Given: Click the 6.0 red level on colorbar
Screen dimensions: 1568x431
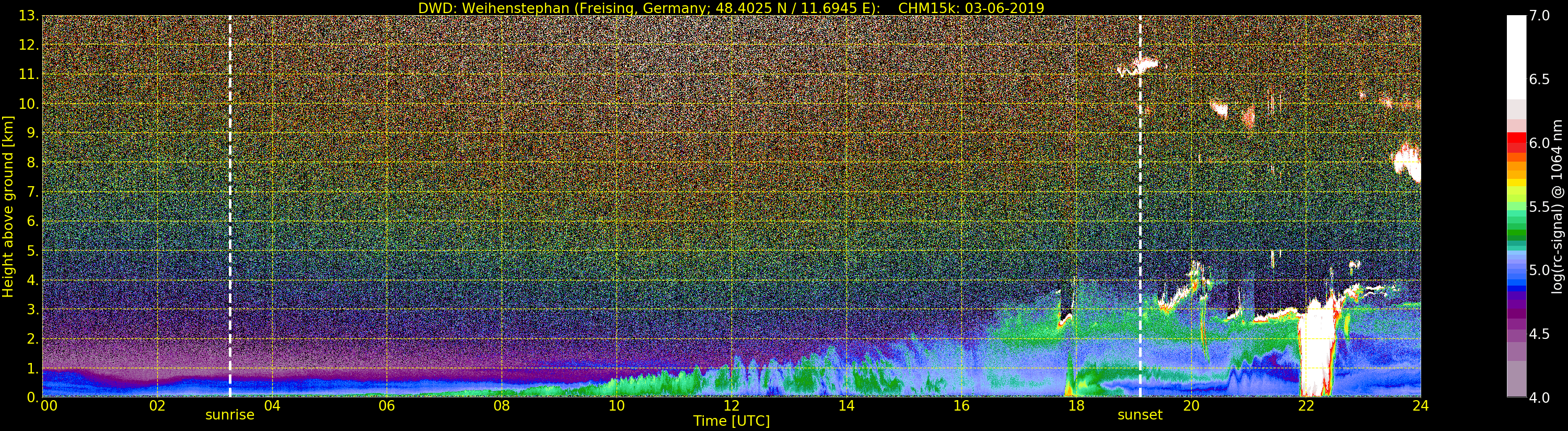Looking at the screenshot, I should click(1539, 143).
